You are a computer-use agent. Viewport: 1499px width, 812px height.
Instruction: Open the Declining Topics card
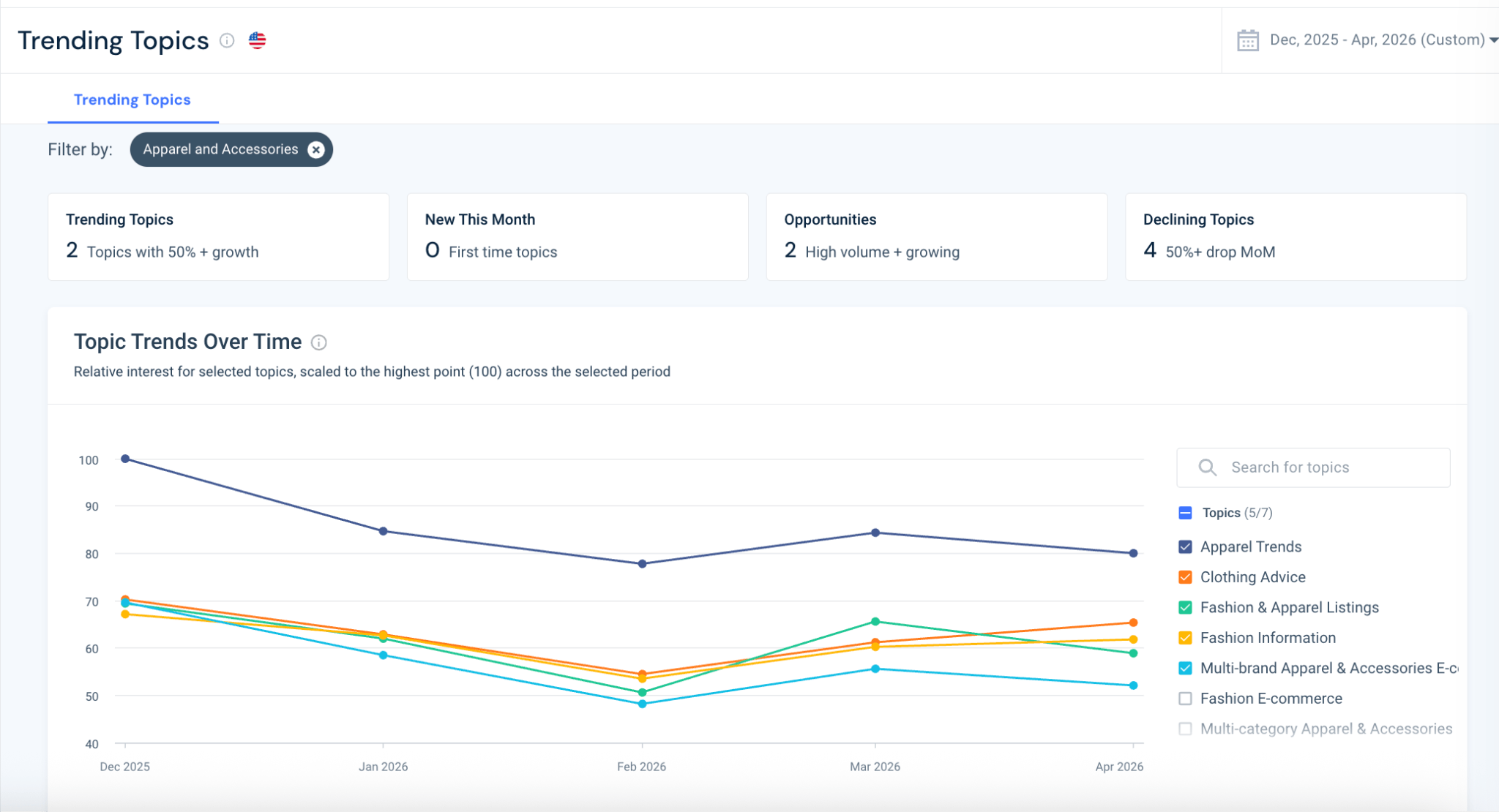click(x=1296, y=236)
